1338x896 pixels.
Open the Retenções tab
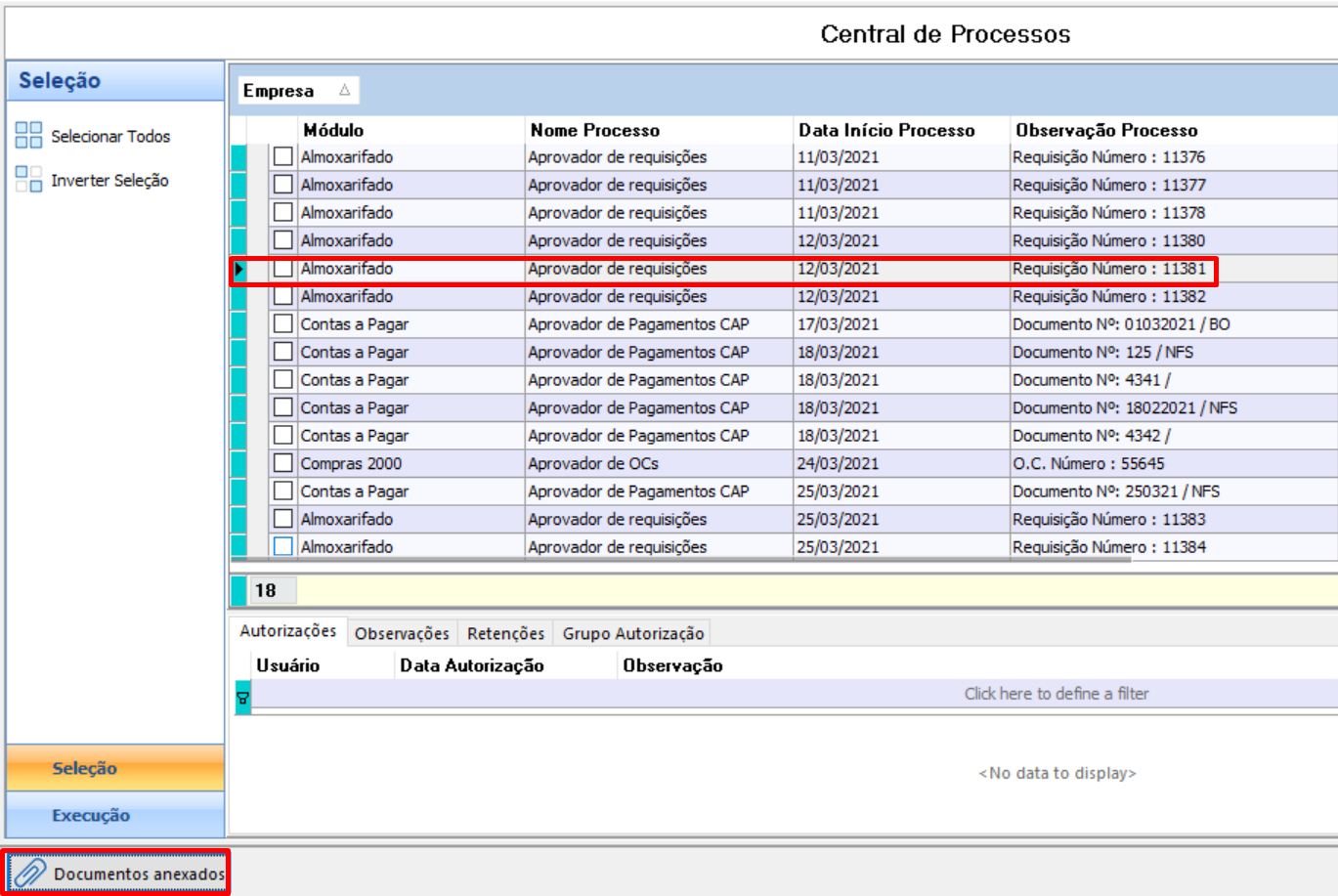pyautogui.click(x=505, y=633)
